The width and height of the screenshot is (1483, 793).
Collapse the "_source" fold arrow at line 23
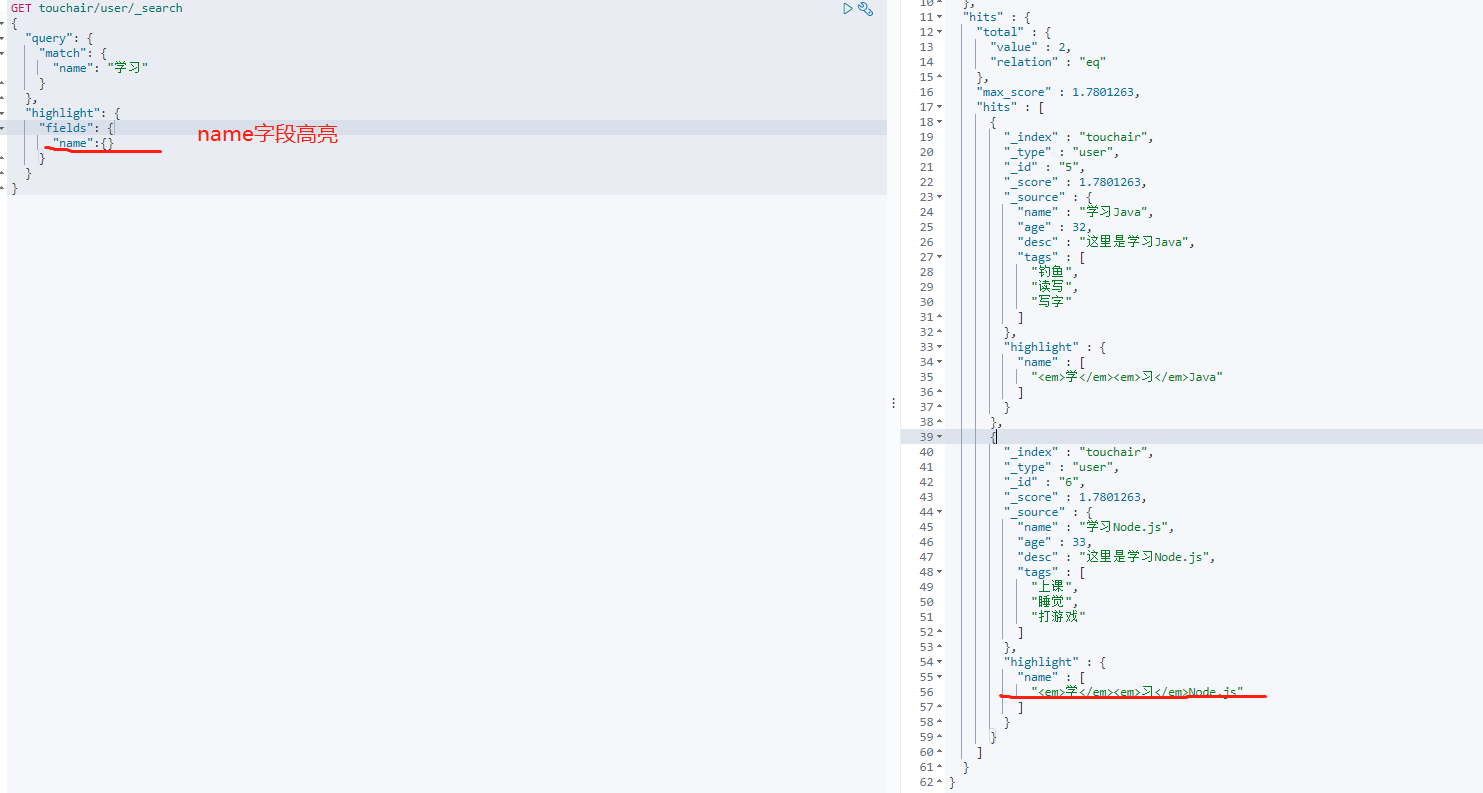click(x=939, y=197)
